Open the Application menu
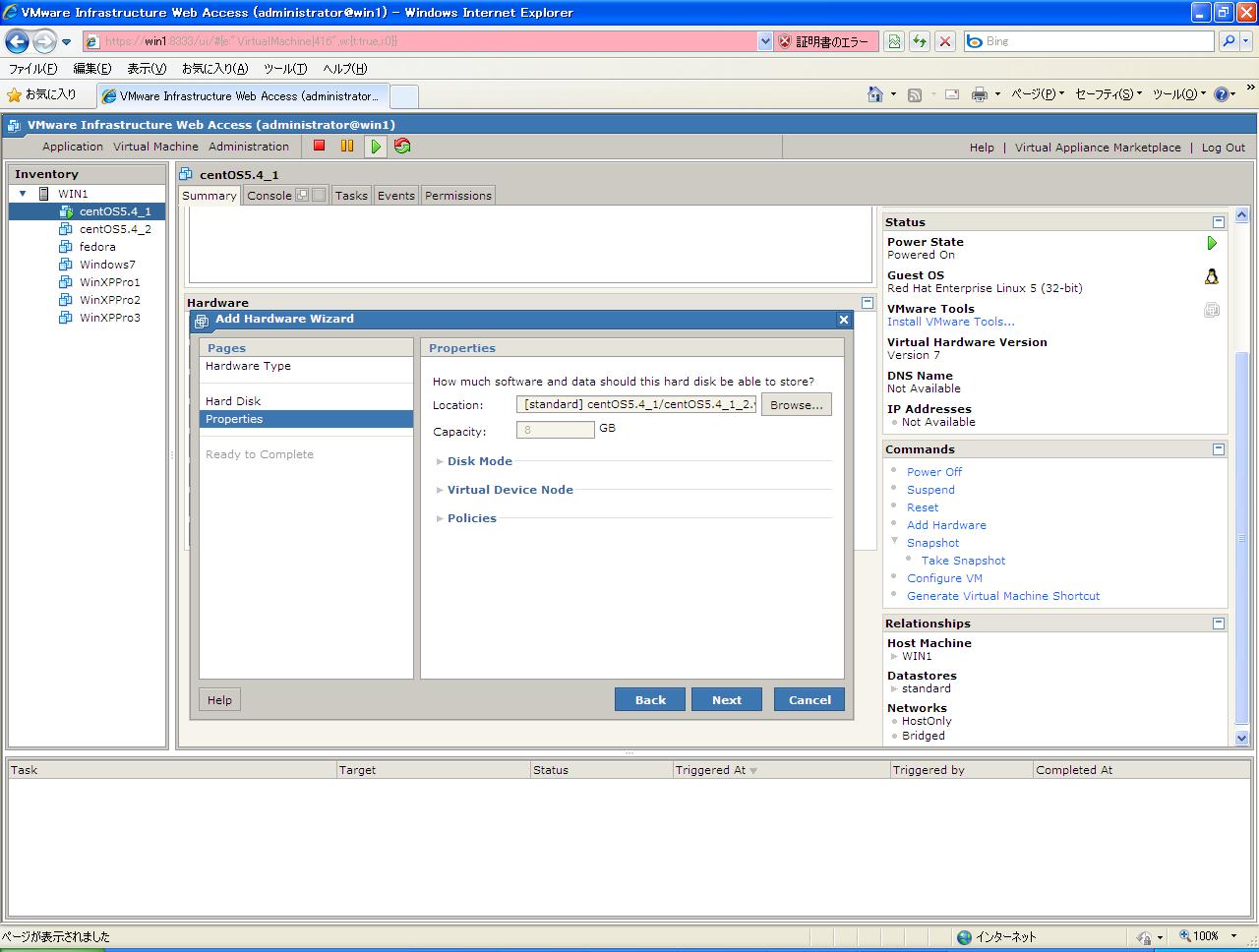Viewport: 1259px width, 952px height. coord(73,147)
